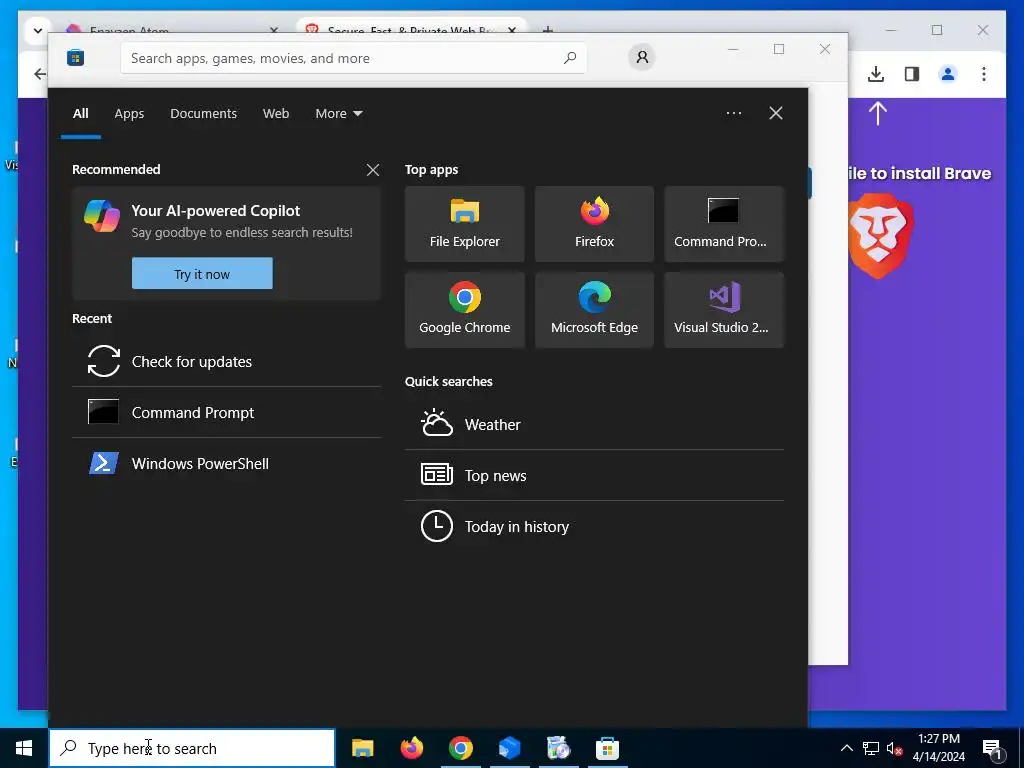Click the Microsoft Store search magnifier

click(570, 57)
